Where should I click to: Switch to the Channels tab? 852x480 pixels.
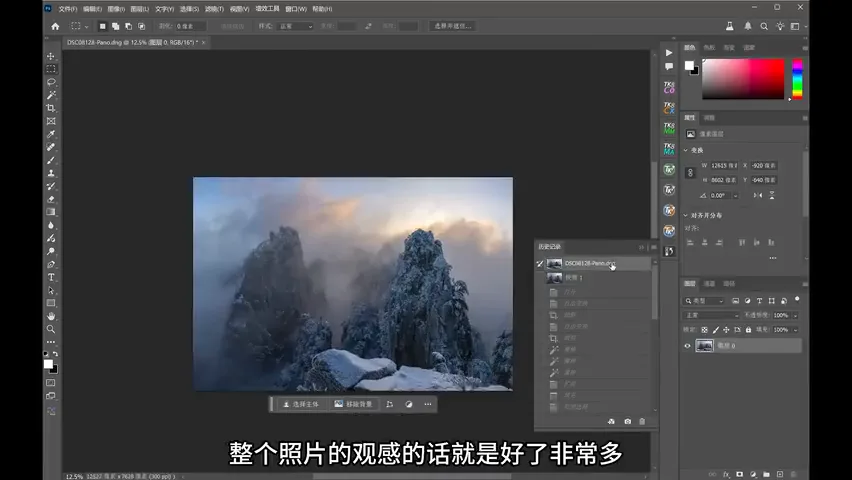pos(709,284)
